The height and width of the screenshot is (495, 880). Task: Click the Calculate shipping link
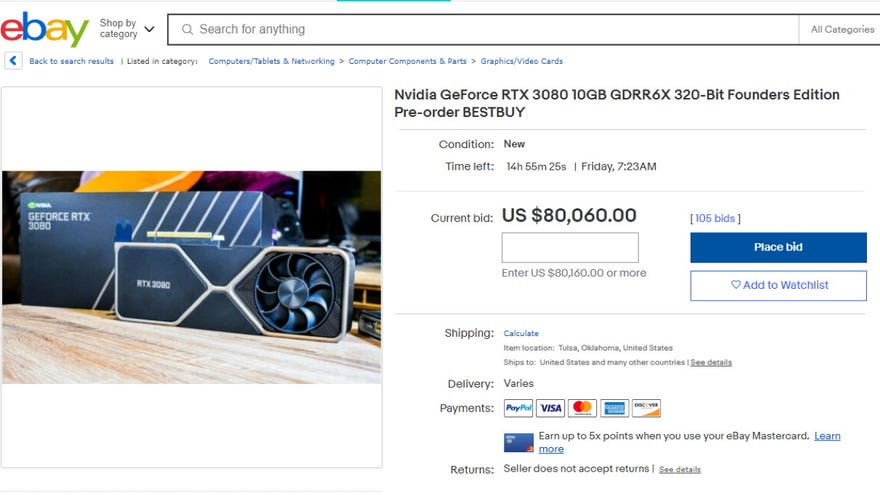[521, 333]
